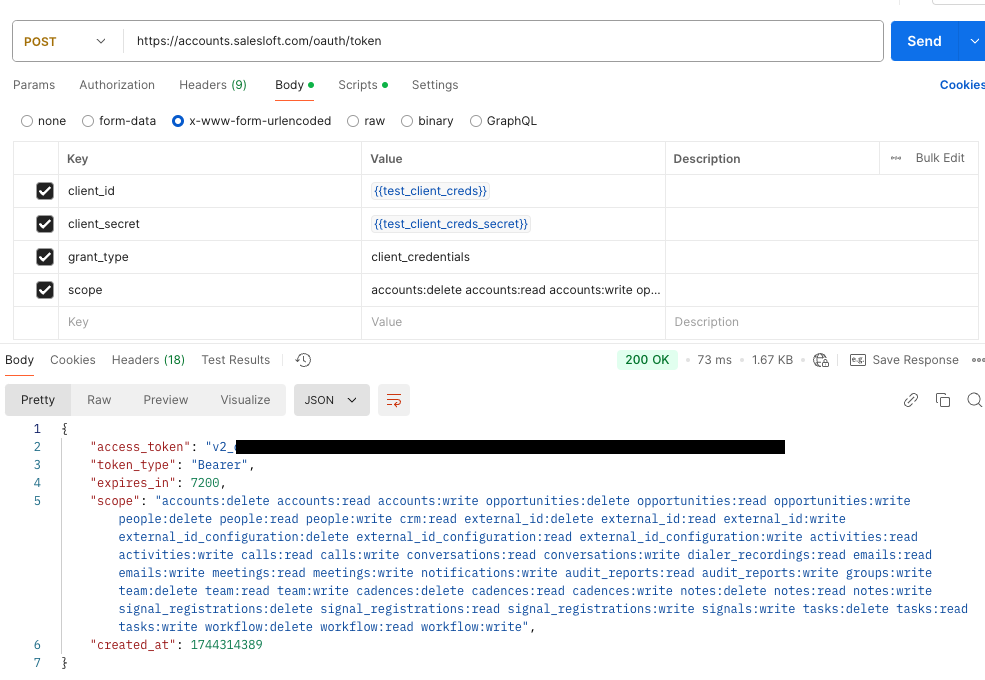
Task: Open the Cookies link
Action: coord(961,85)
